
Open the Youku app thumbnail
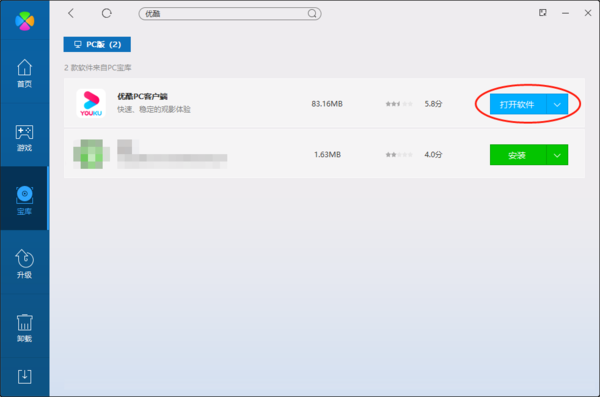coord(91,103)
